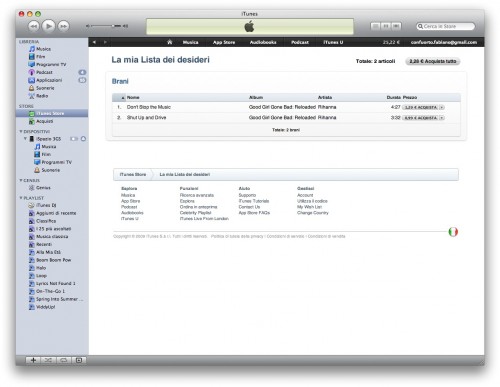The height and width of the screenshot is (387, 500).
Task: Collapse the DISPOSITIVI sidebar section
Action: click(x=21, y=131)
